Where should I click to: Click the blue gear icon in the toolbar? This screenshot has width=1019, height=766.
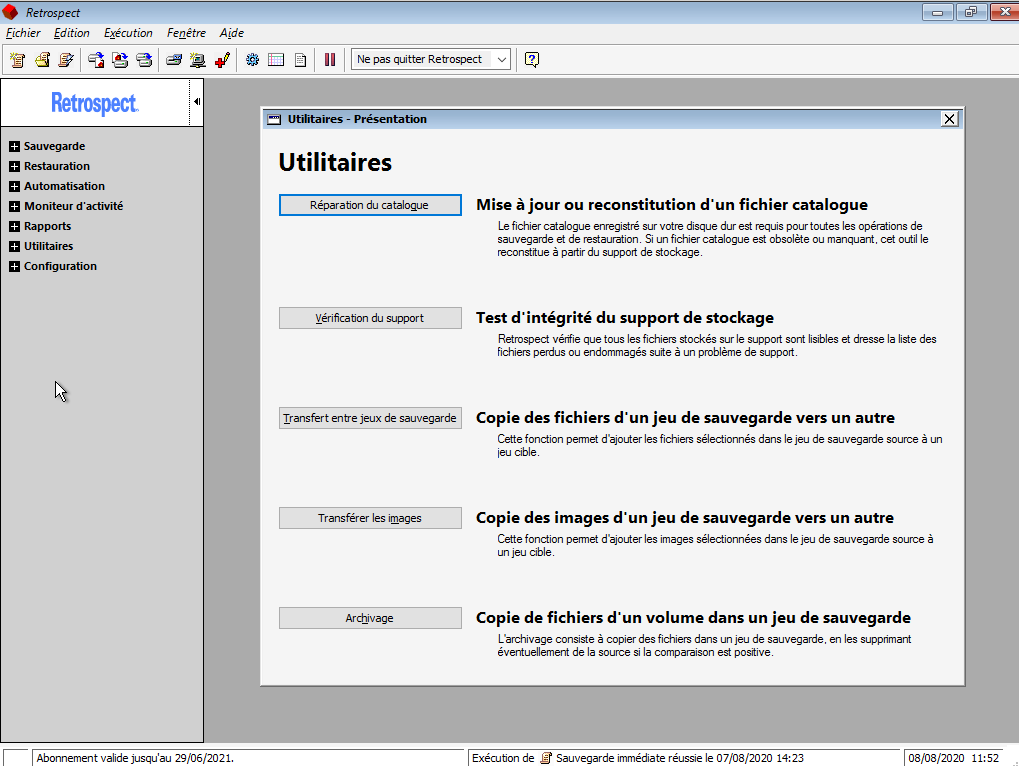point(252,60)
